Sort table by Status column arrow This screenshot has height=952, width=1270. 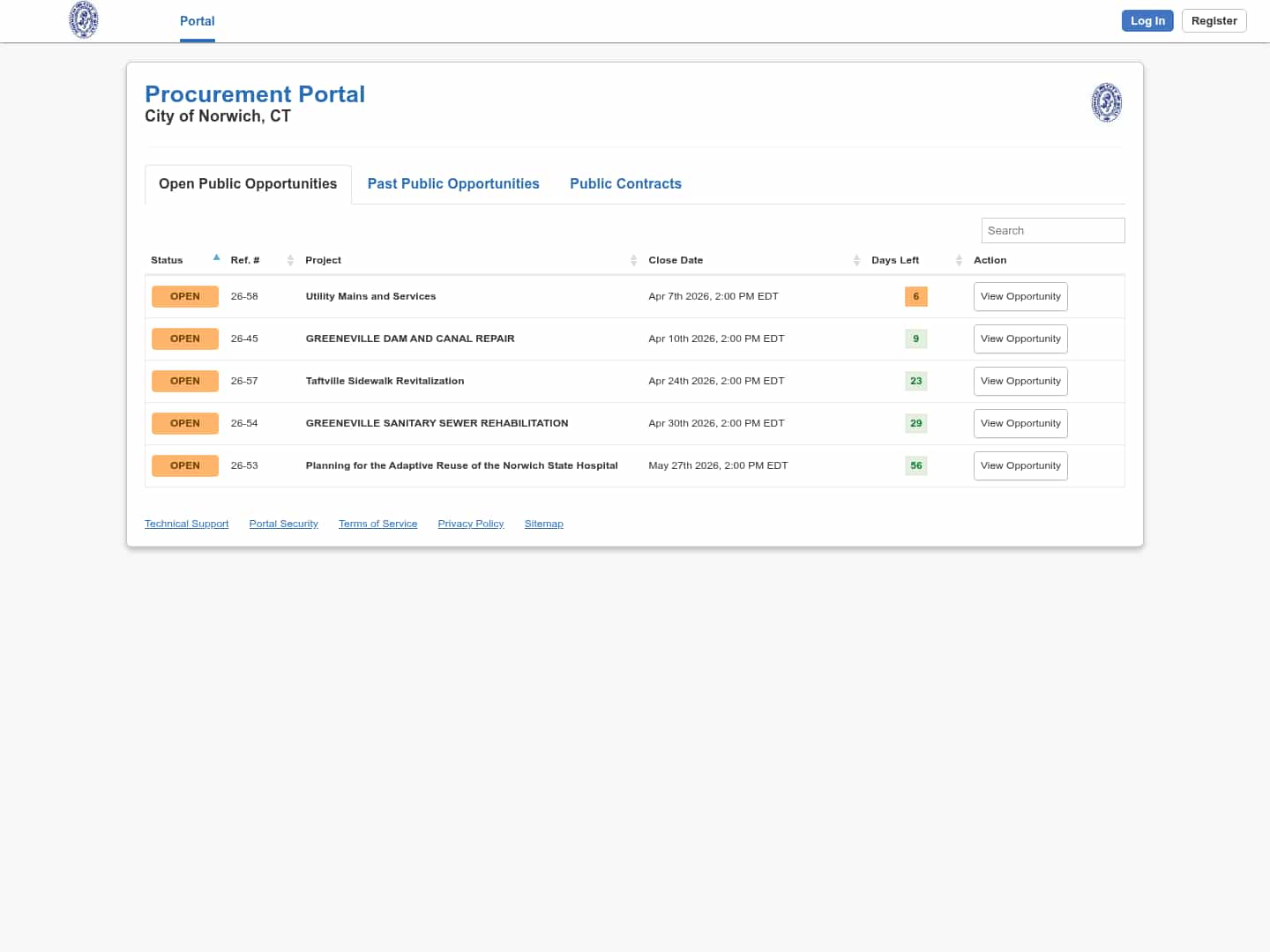point(216,258)
